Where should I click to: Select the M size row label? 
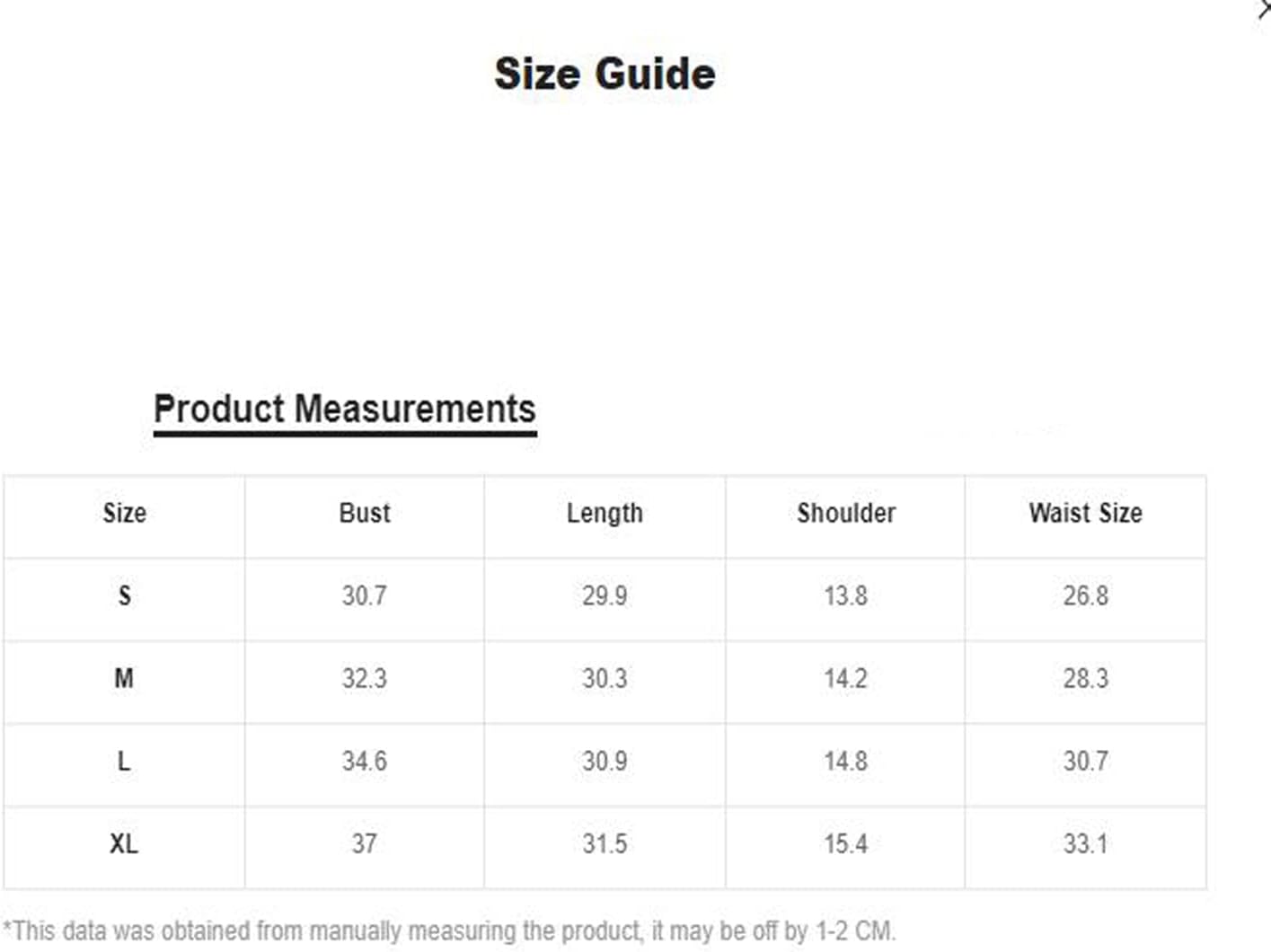(124, 678)
